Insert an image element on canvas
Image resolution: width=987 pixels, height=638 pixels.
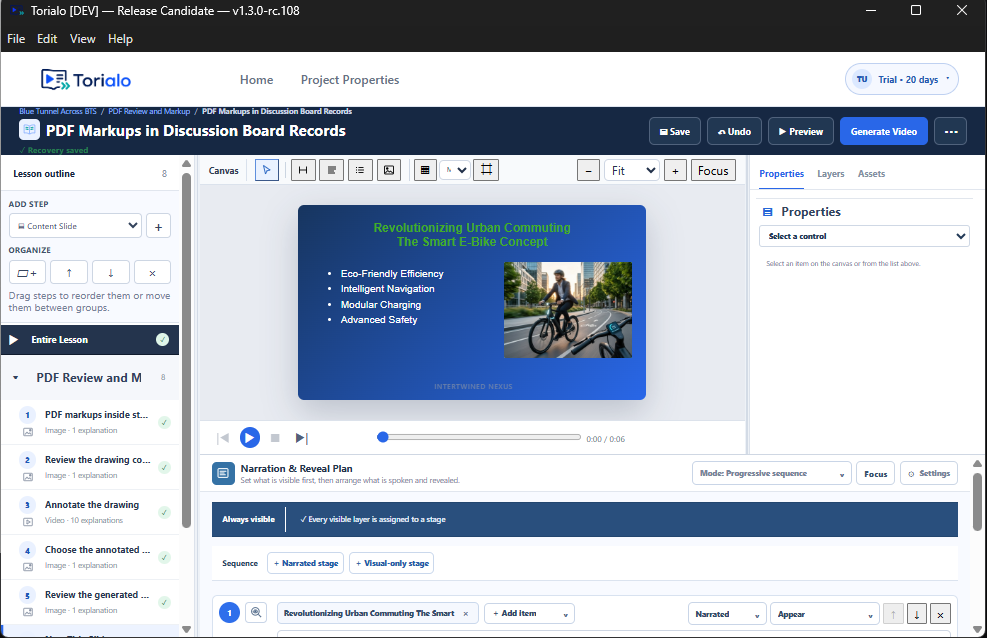pos(389,170)
